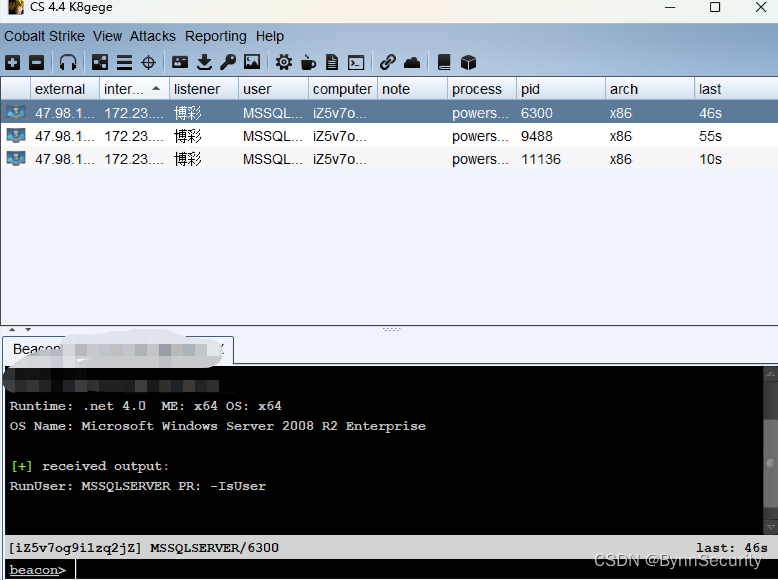This screenshot has height=580, width=778.
Task: Sort by the process column header
Action: 482,89
